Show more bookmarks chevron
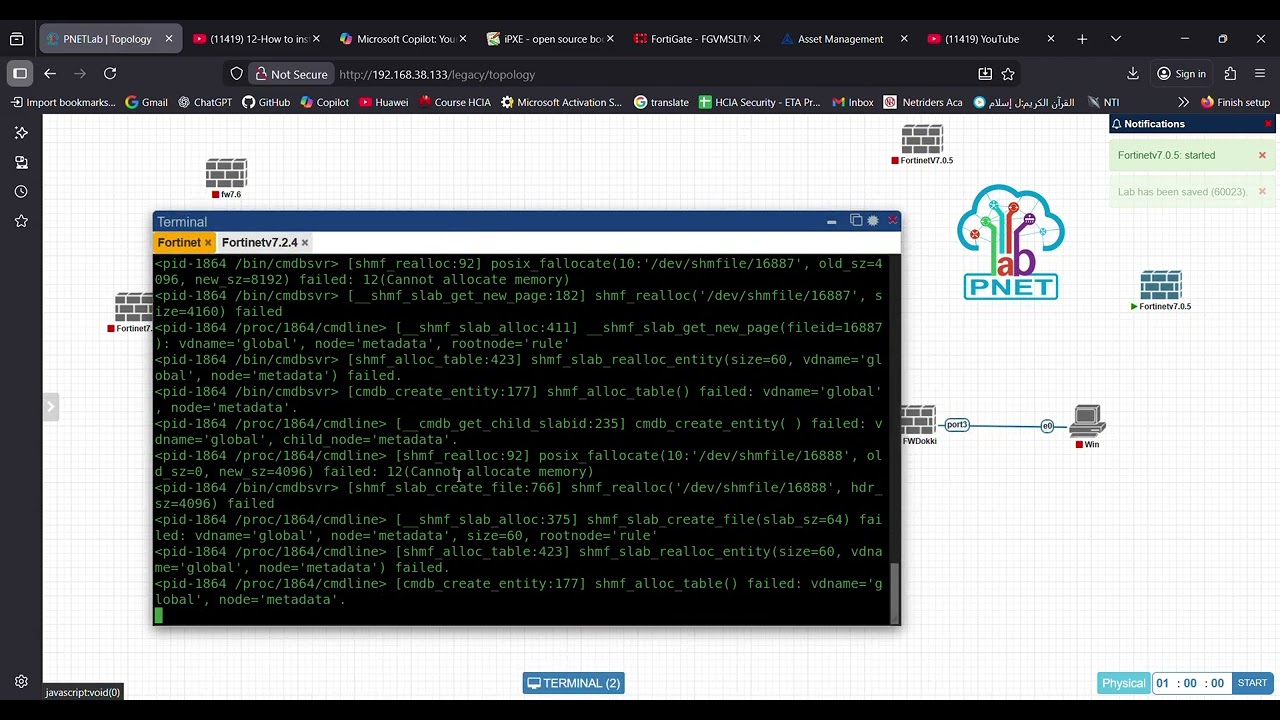The width and height of the screenshot is (1280, 720). pos(1183,102)
